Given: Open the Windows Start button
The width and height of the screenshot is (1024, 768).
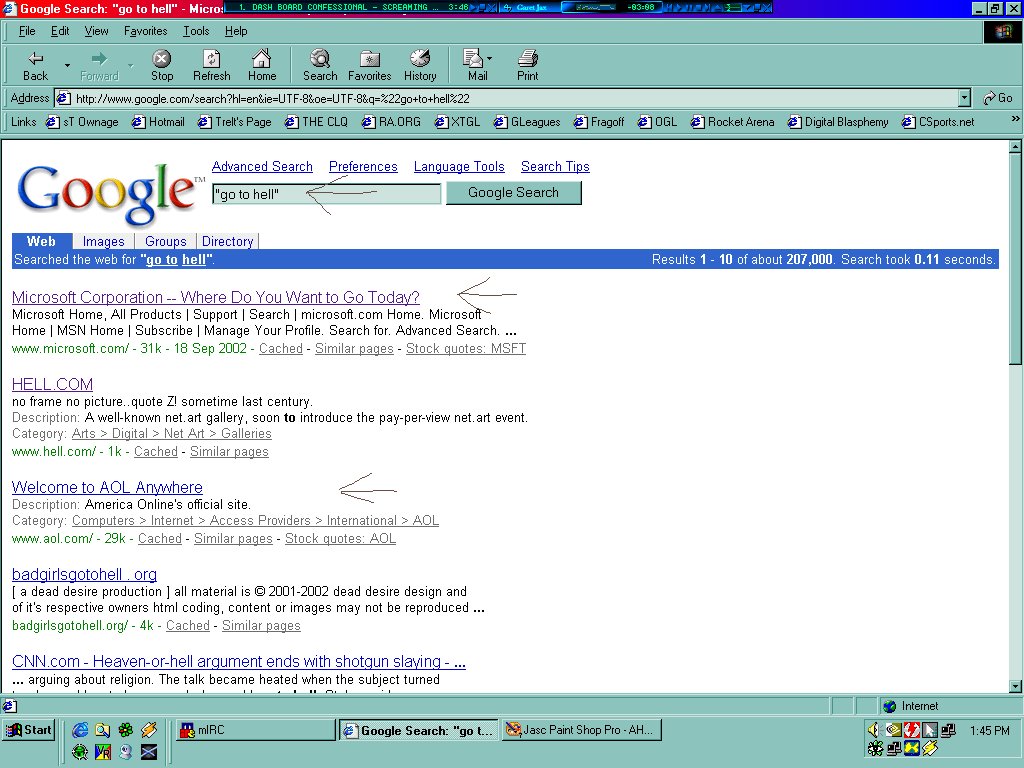Looking at the screenshot, I should point(29,729).
